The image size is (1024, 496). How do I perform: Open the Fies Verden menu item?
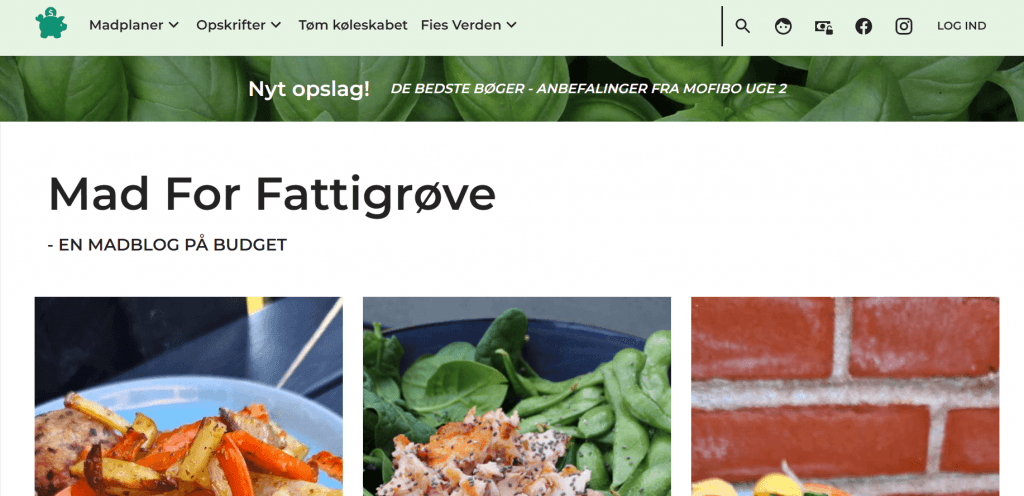click(461, 25)
